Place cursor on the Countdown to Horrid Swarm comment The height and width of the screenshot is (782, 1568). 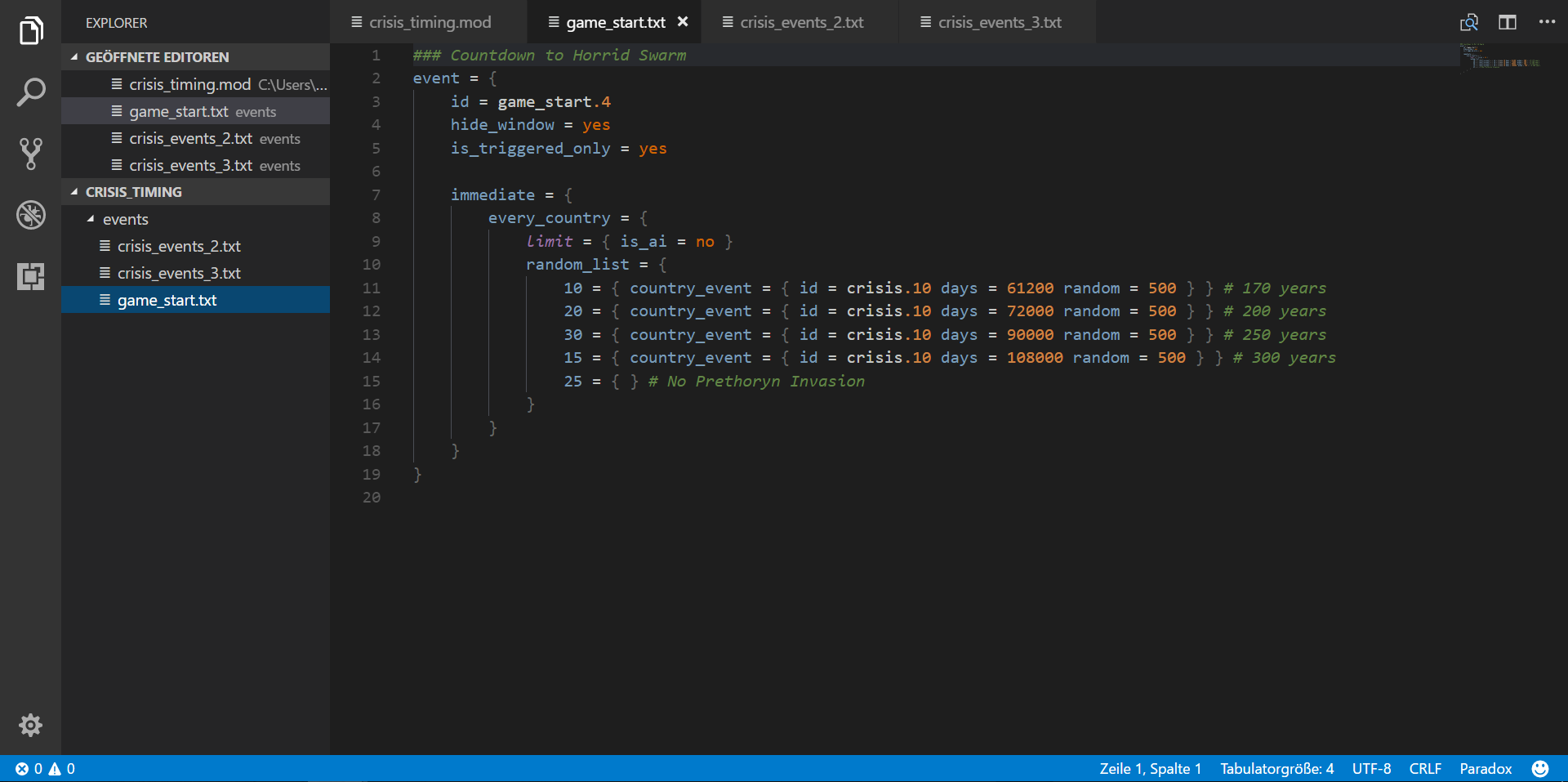pos(550,56)
